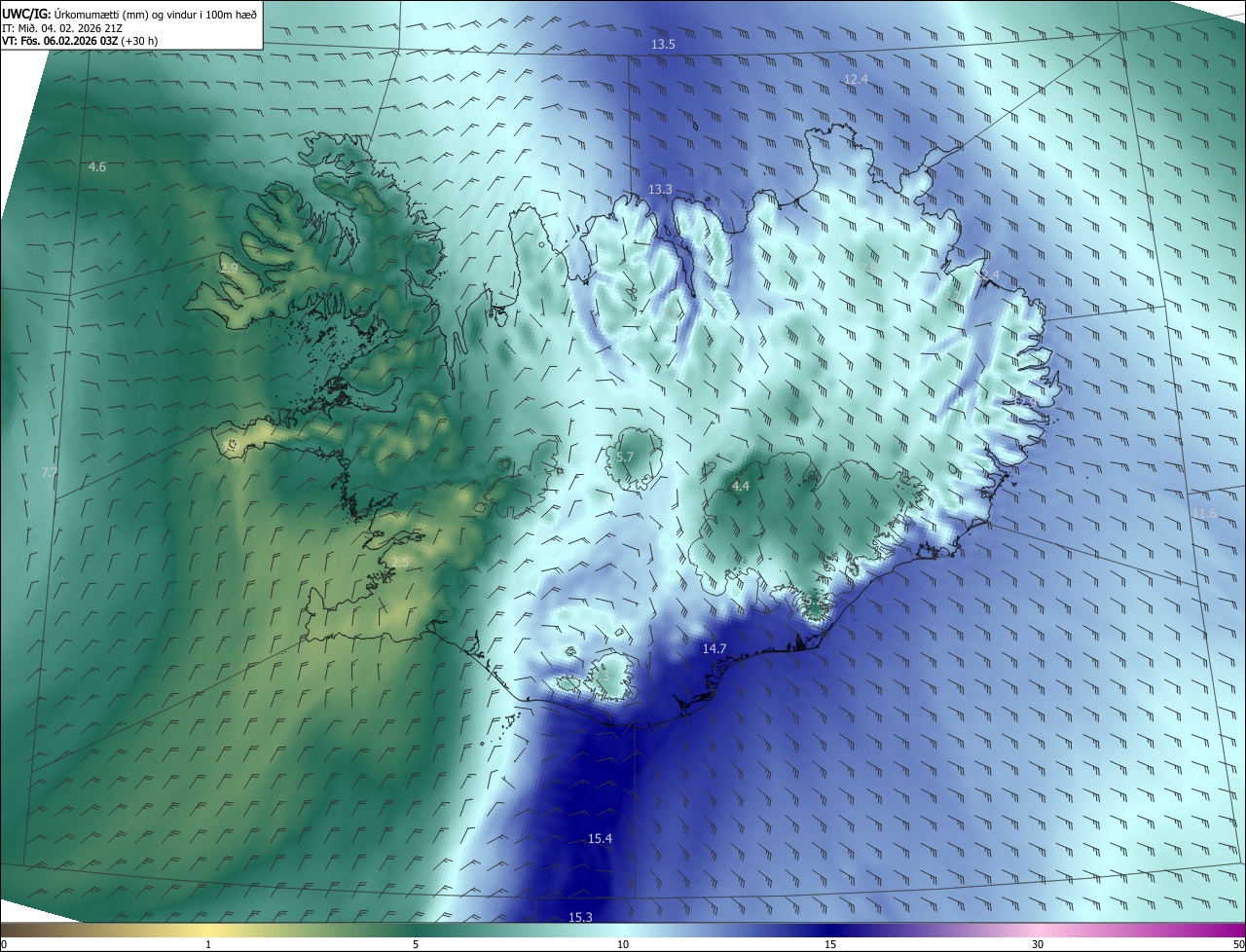Click the 13.5 value at the top of the map
This screenshot has width=1246, height=952.
pos(663,45)
